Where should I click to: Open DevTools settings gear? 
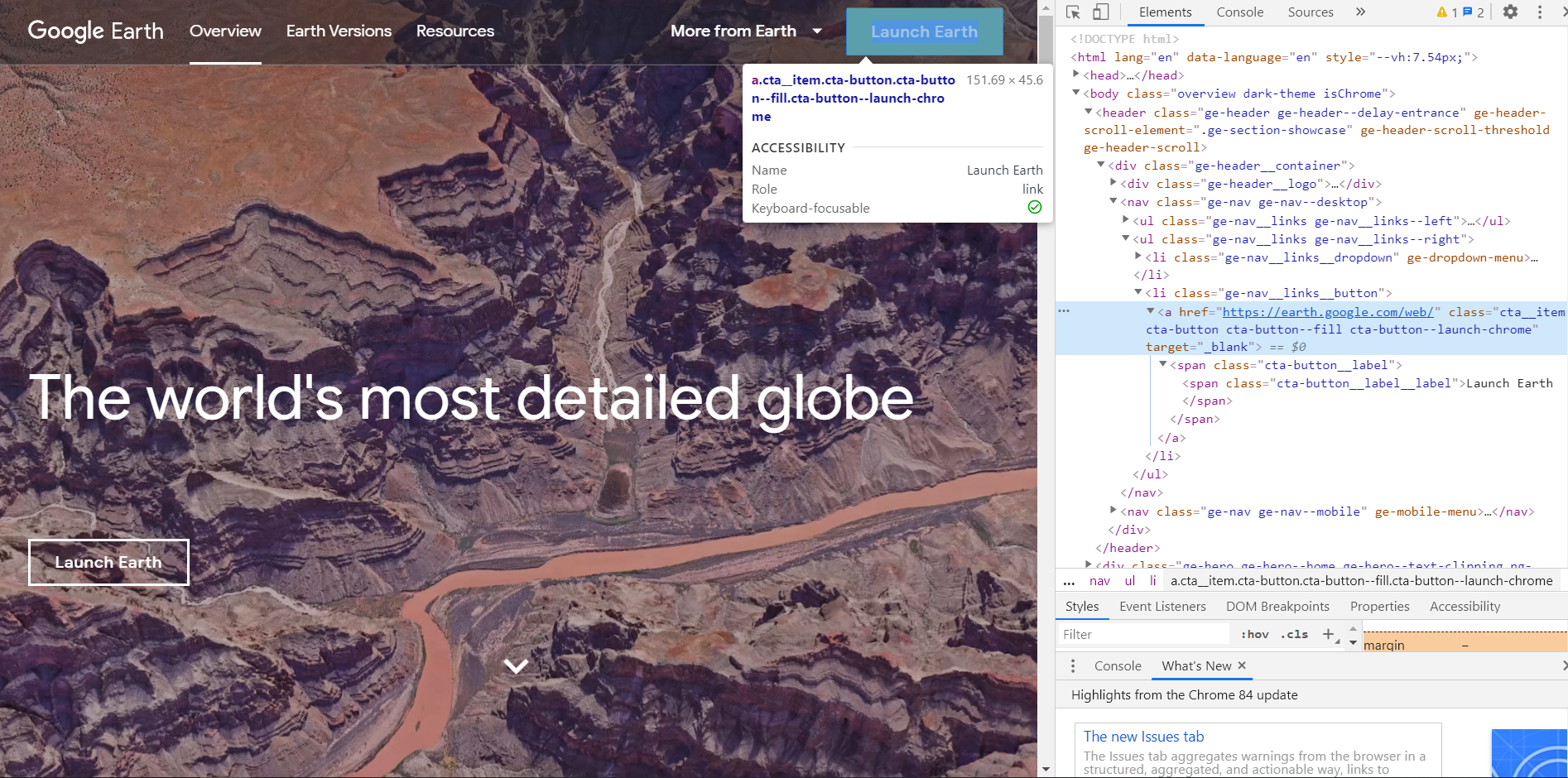1511,12
